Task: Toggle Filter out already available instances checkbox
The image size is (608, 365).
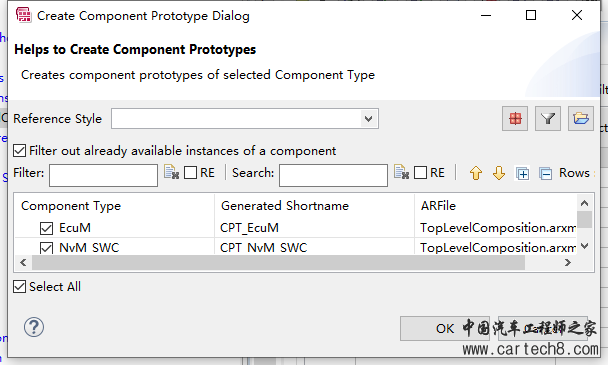Action: (19, 150)
